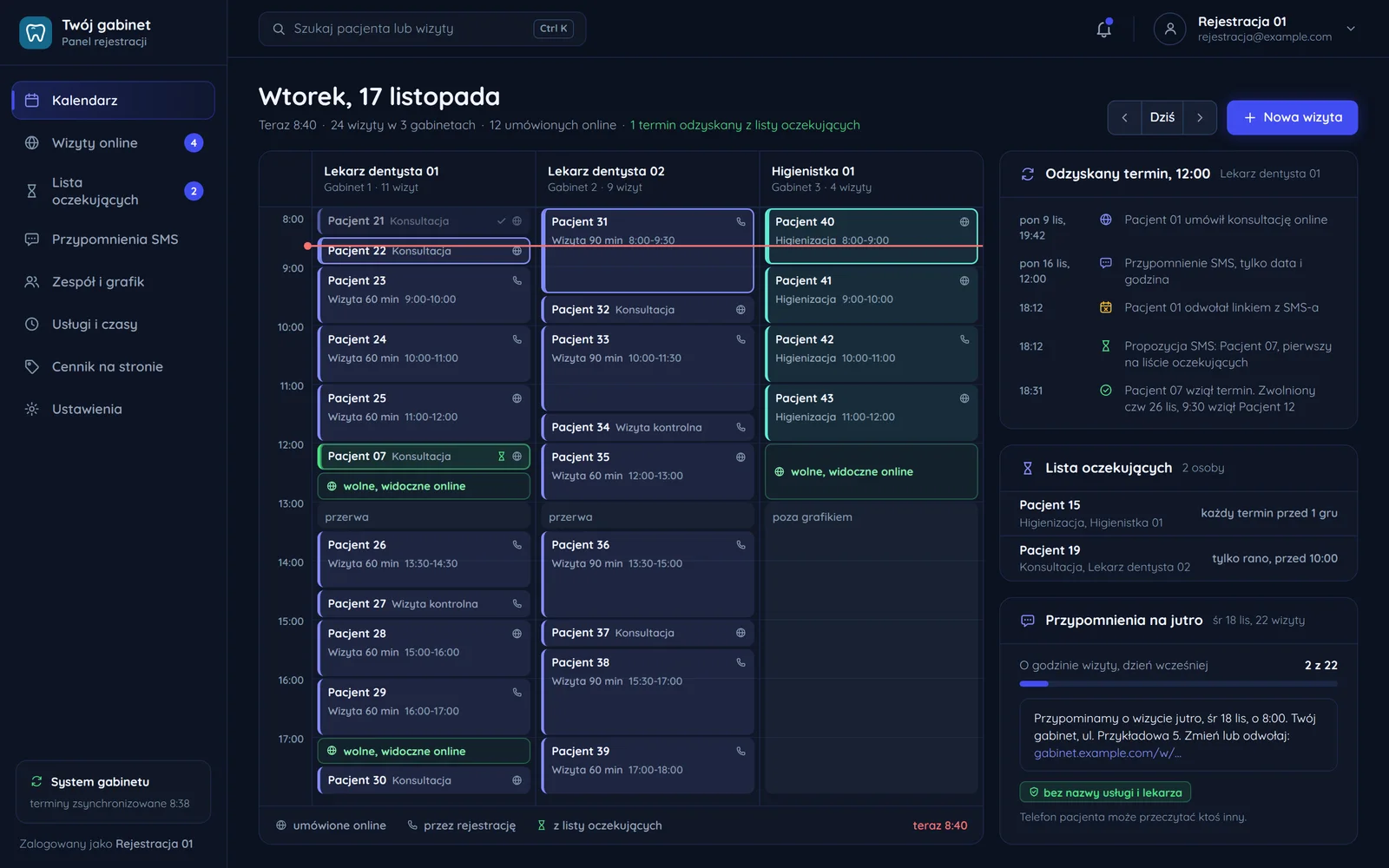Viewport: 1389px width, 868px height.
Task: Go to next day with right chevron
Action: (1200, 117)
